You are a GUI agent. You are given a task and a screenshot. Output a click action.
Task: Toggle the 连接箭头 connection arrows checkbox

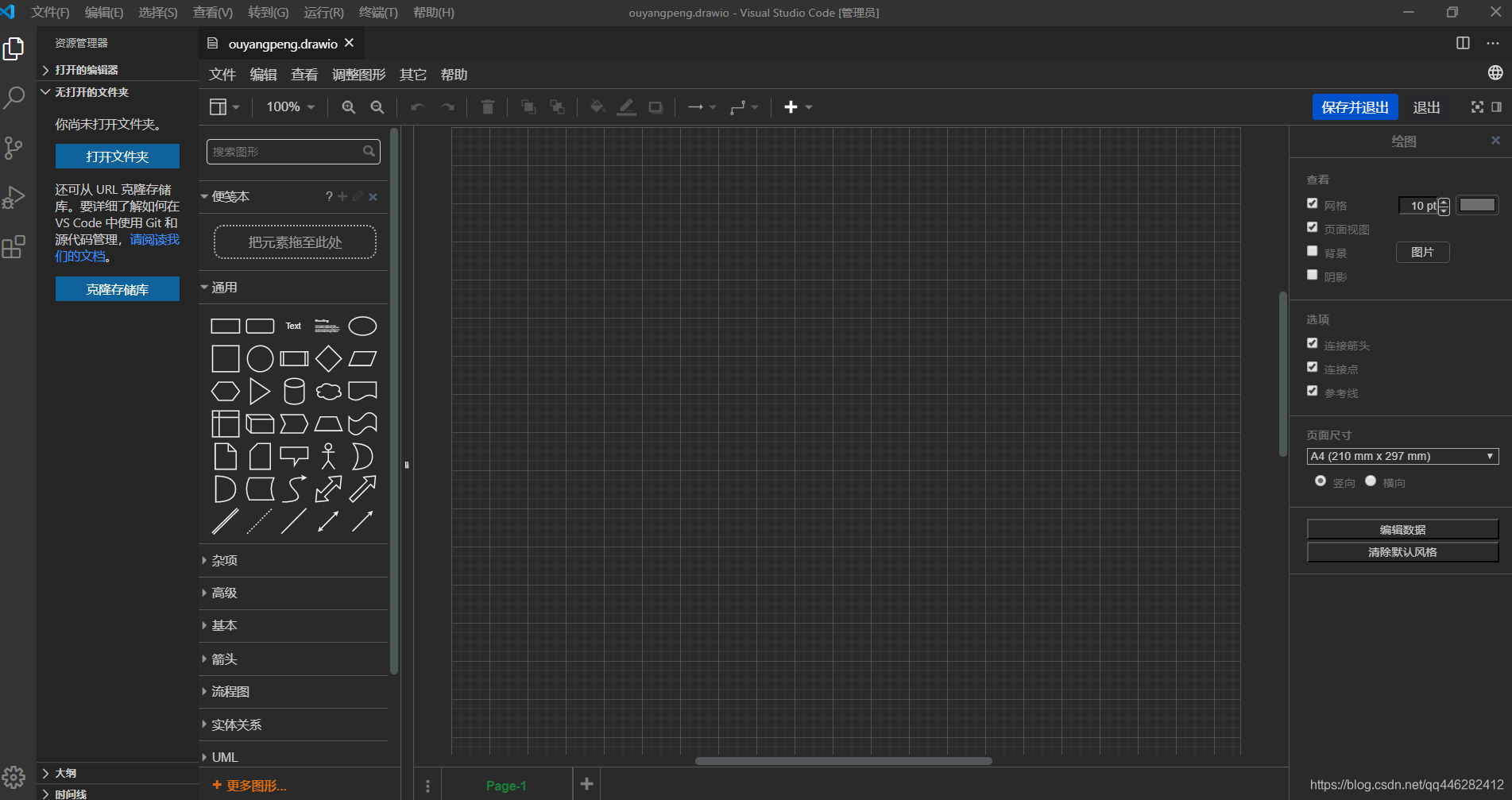pyautogui.click(x=1312, y=343)
